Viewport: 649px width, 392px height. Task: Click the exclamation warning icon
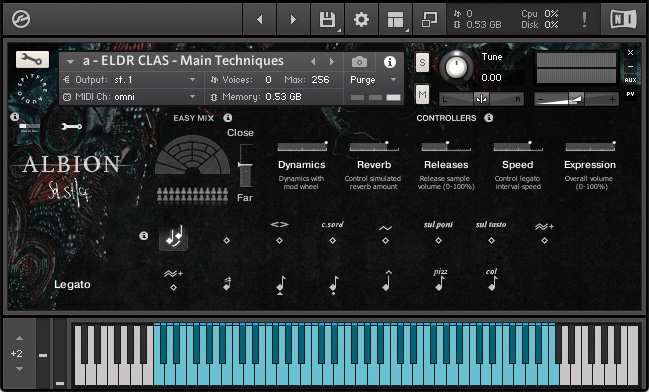pyautogui.click(x=584, y=19)
